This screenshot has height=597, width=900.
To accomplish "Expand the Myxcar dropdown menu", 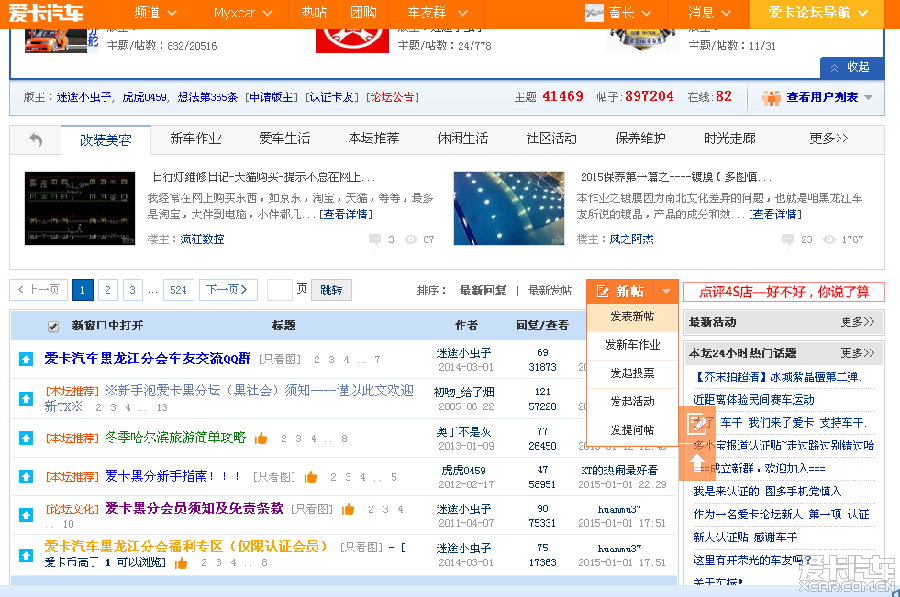I will [x=243, y=13].
